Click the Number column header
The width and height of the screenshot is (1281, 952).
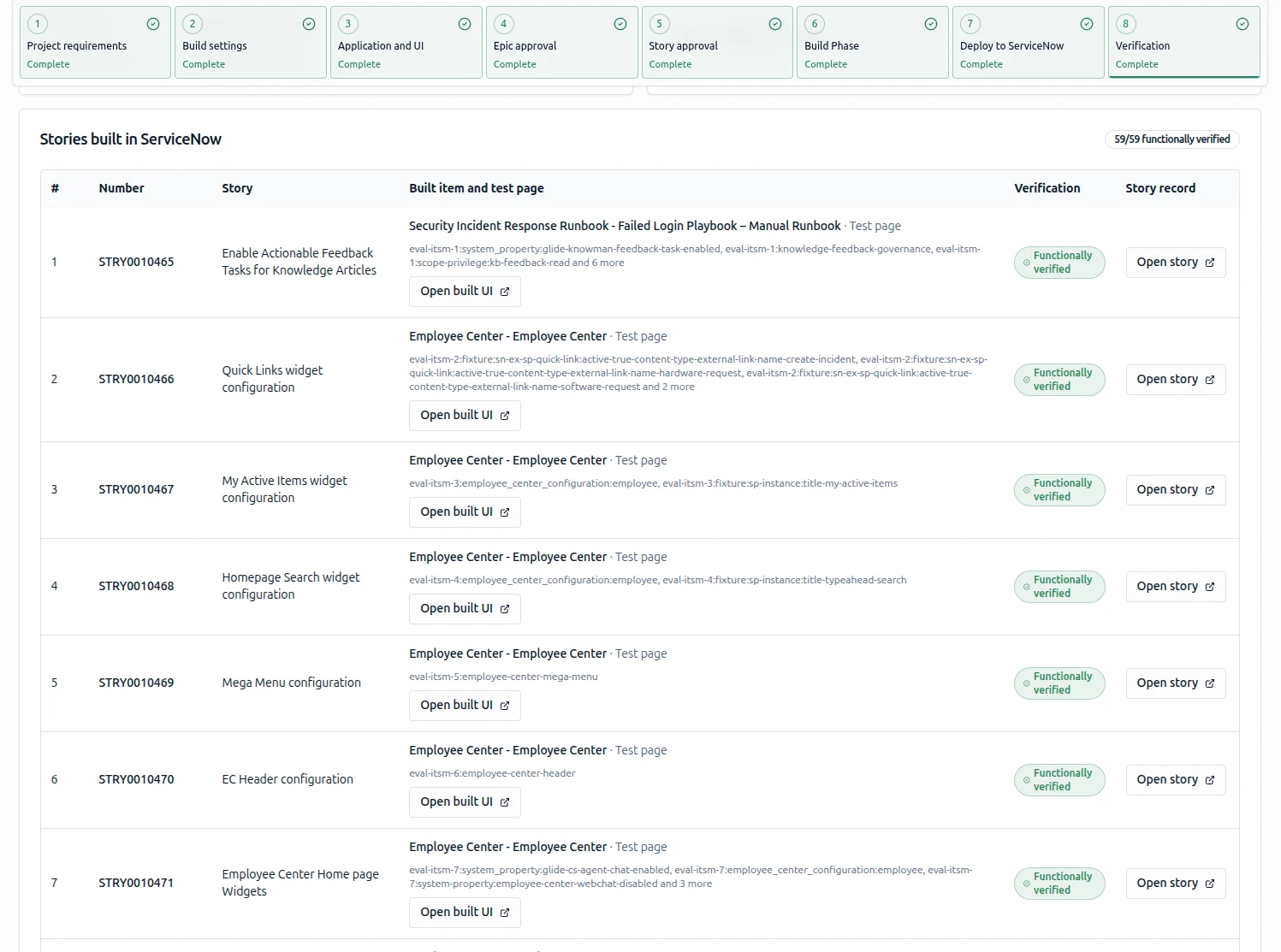122,189
